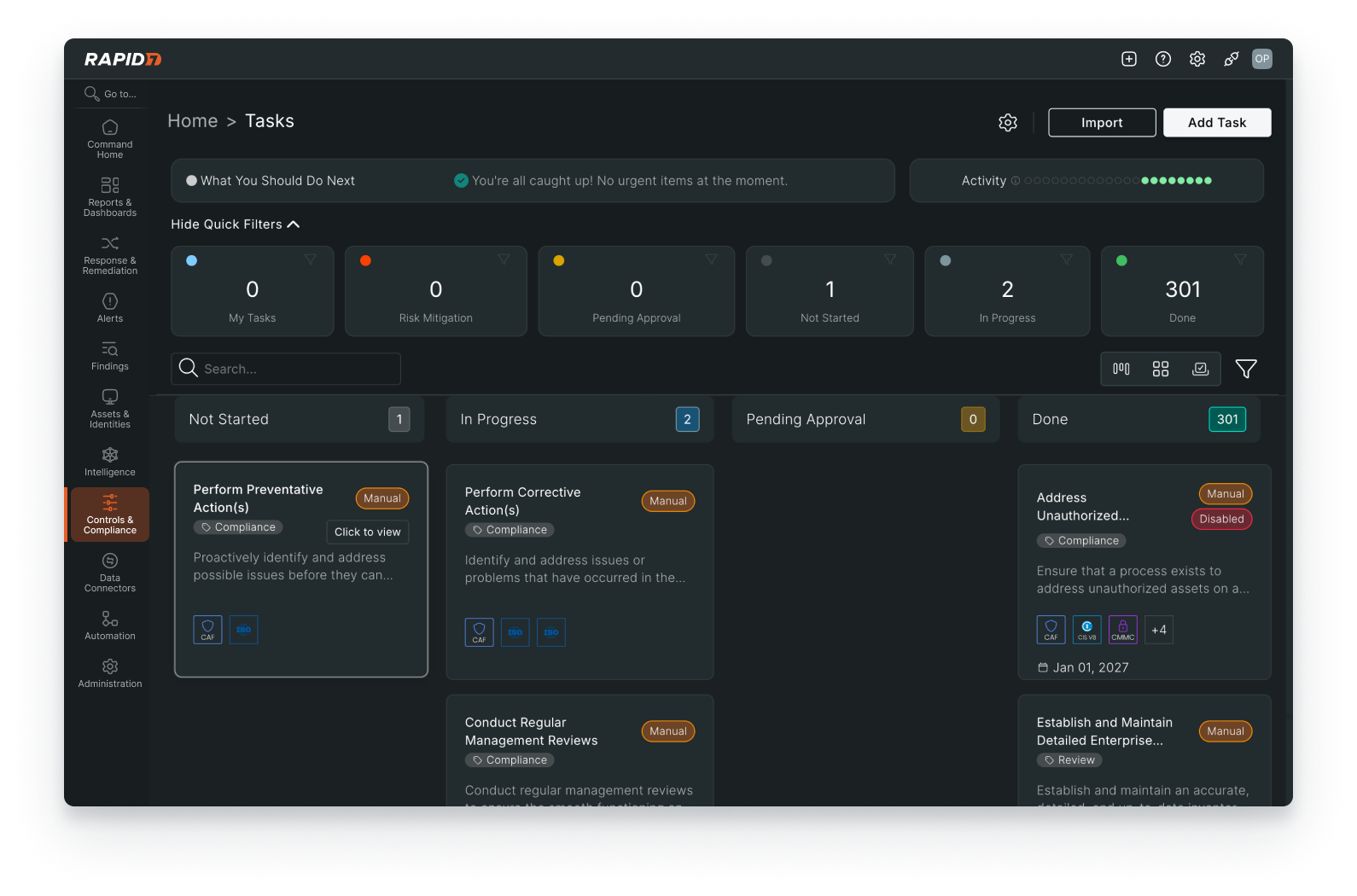Open Findings in sidebar
Image resolution: width=1357 pixels, height=896 pixels.
[110, 355]
